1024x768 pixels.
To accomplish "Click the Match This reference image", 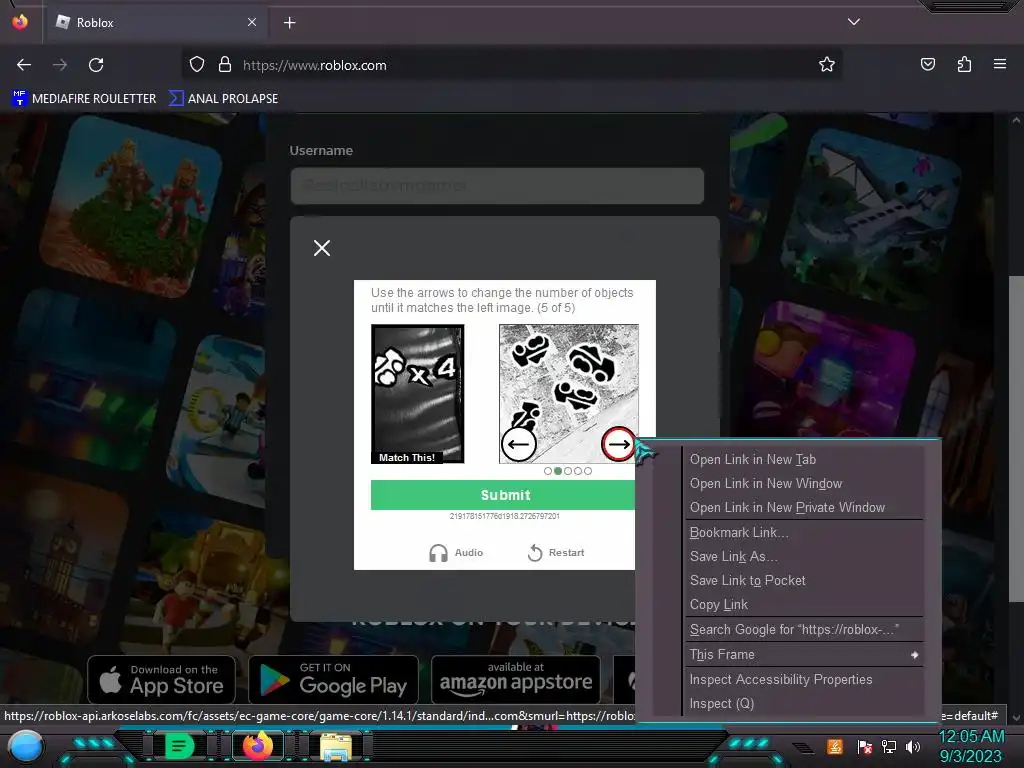I will click(x=417, y=394).
